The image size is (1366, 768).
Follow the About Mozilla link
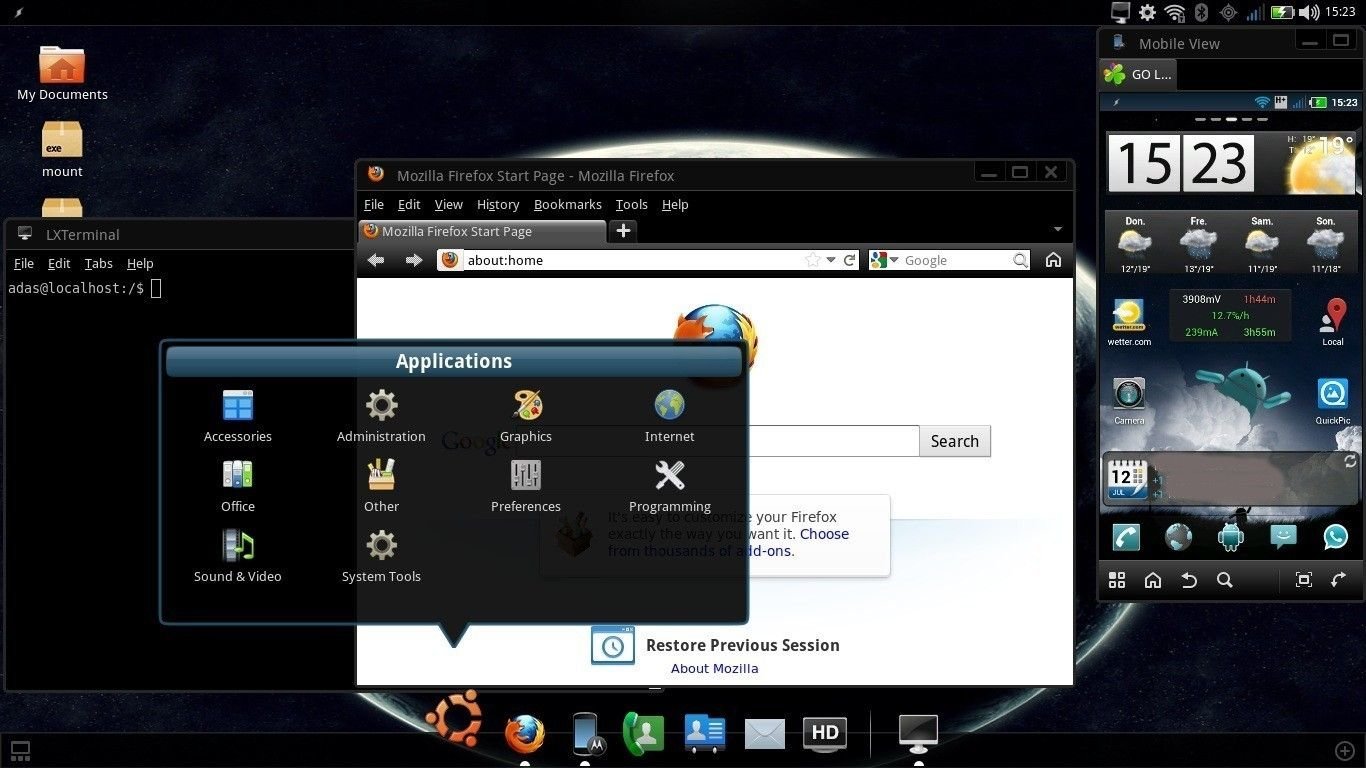click(714, 669)
